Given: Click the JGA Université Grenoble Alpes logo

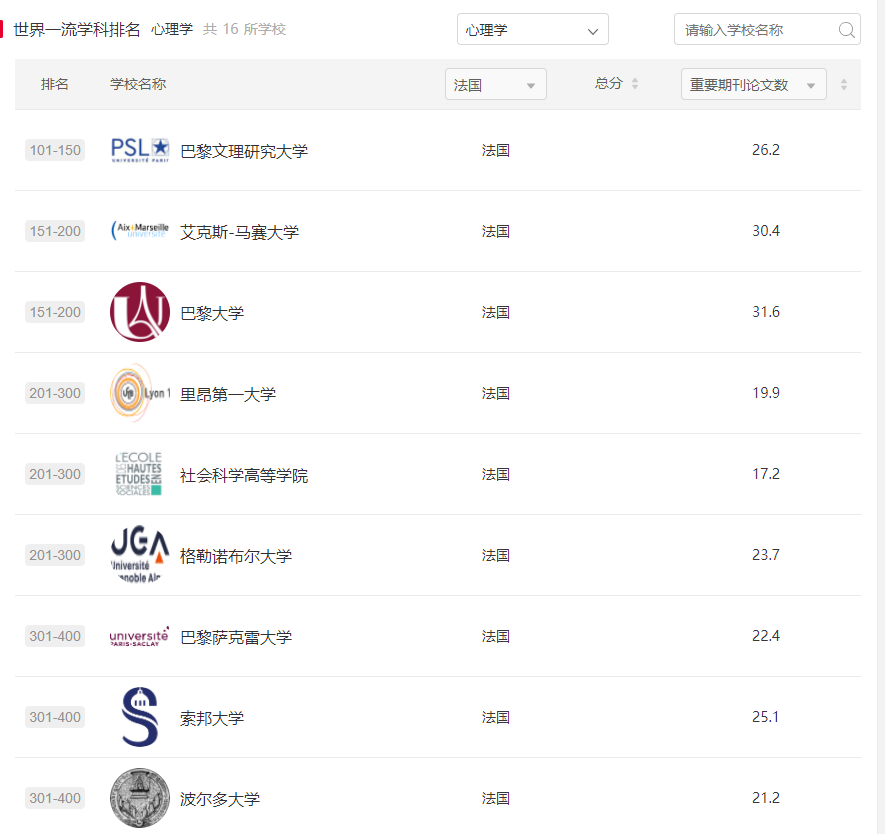Looking at the screenshot, I should [139, 554].
